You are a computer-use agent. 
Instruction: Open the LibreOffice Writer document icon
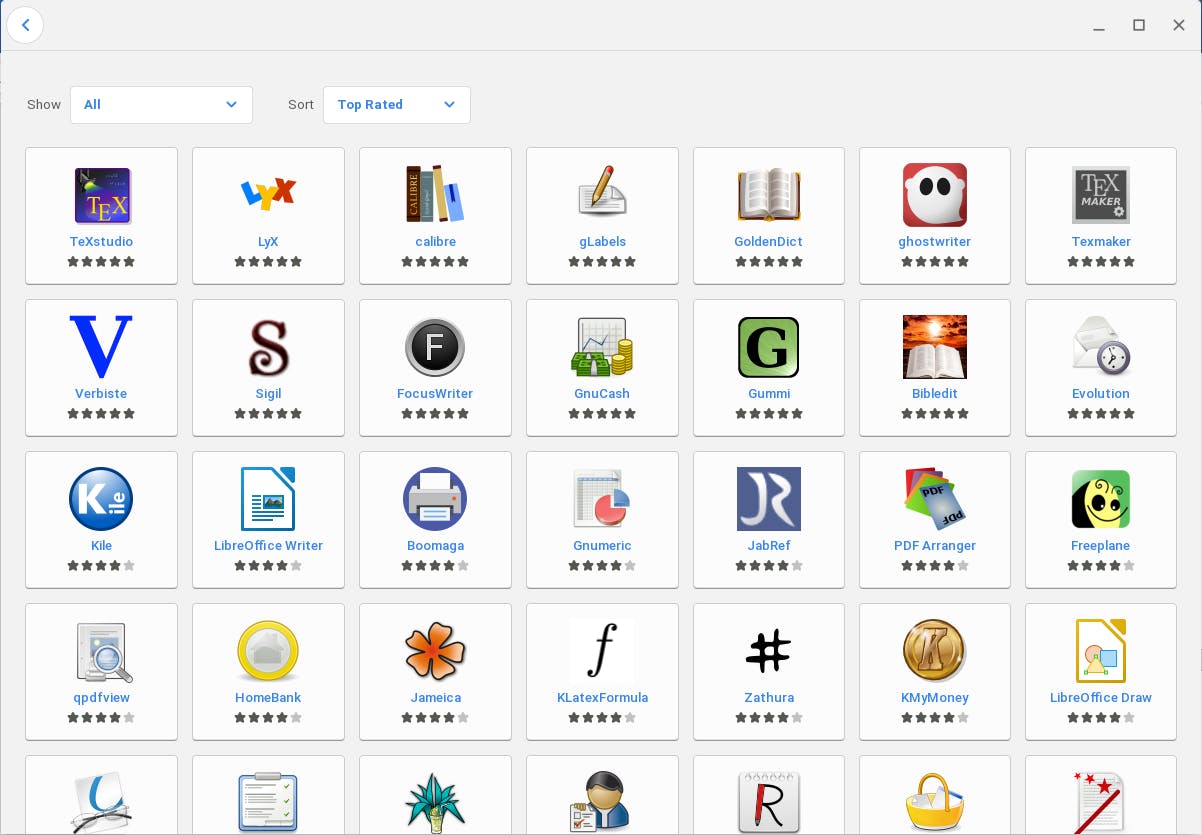pos(268,499)
